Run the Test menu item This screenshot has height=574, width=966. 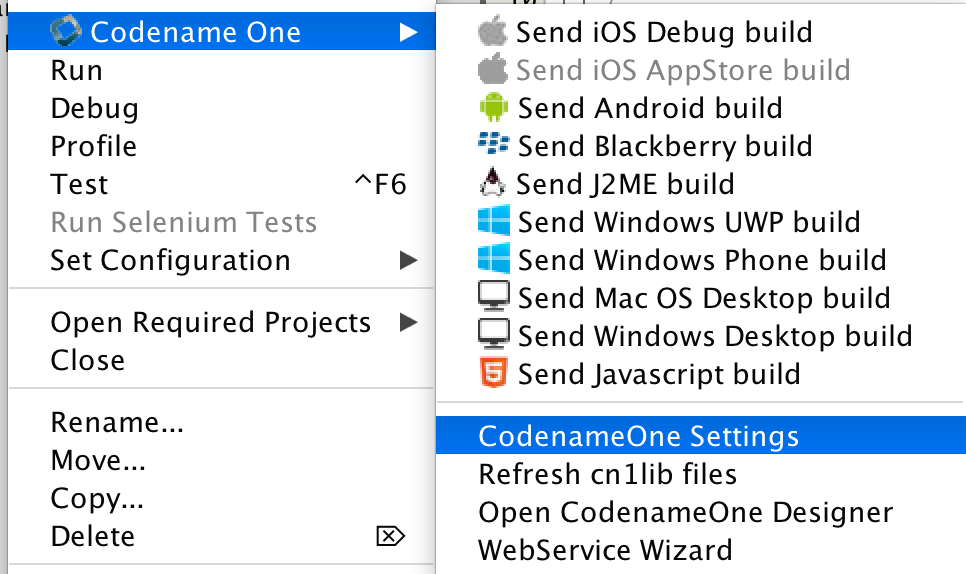pyautogui.click(x=80, y=185)
